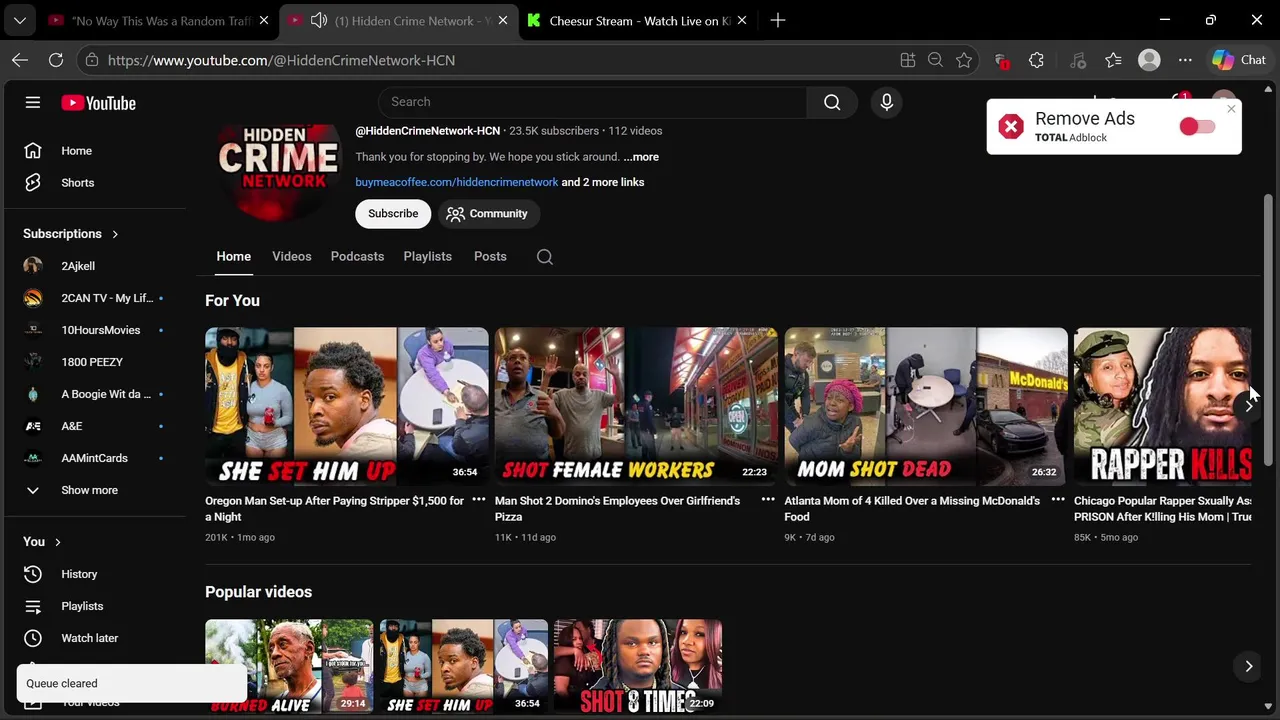Switch to the Videos tab
Screen dimensions: 1280x720
tap(292, 257)
